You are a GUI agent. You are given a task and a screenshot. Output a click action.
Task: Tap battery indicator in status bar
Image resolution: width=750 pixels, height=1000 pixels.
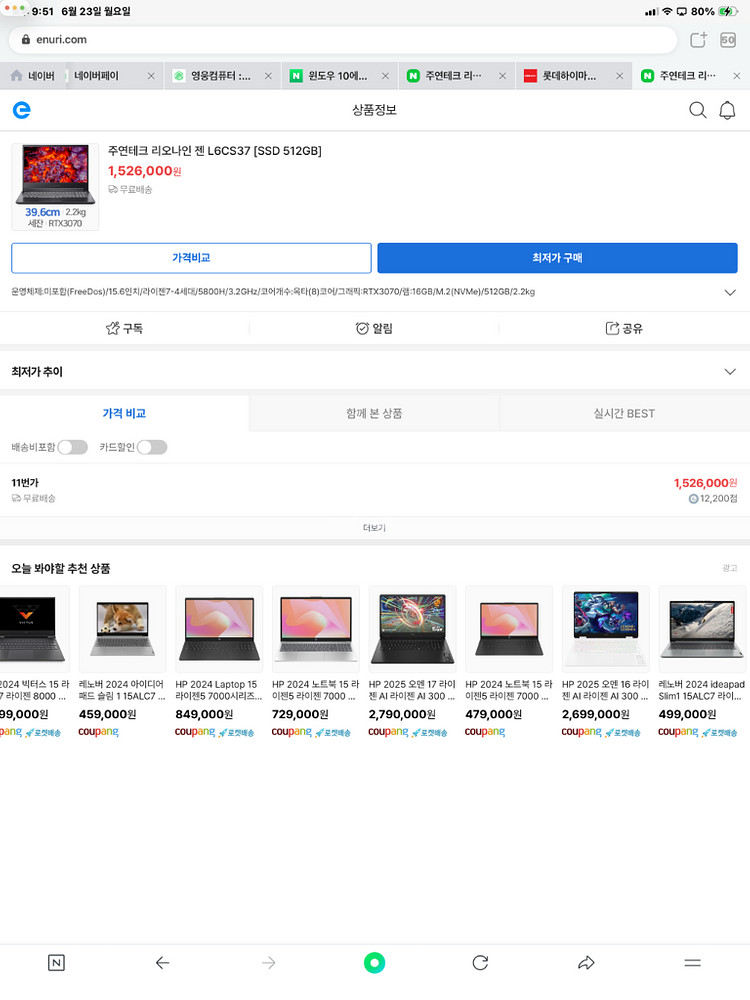point(727,11)
